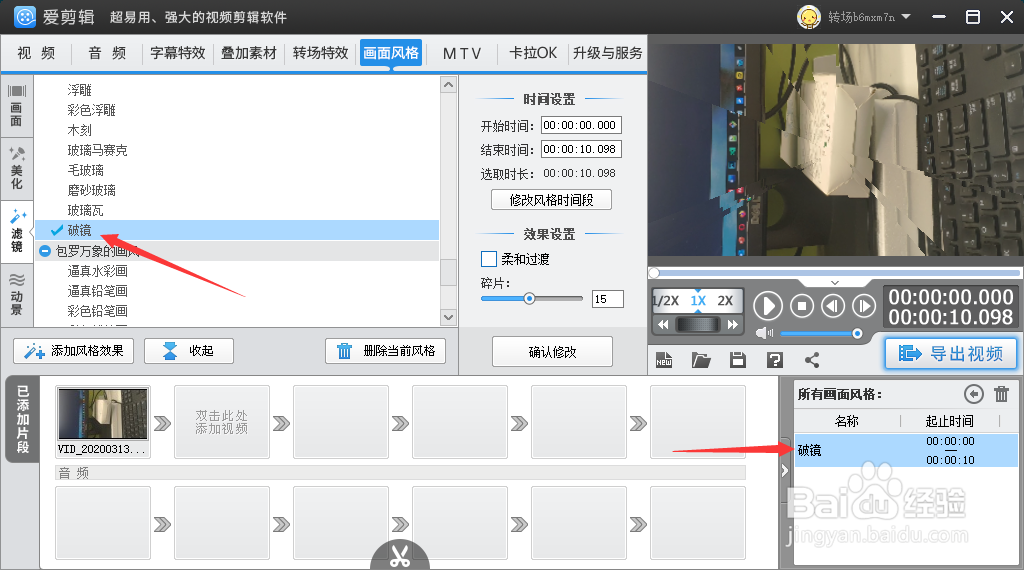This screenshot has width=1024, height=570.
Task: Enable the 柔和过渡 checkbox
Action: 488,259
